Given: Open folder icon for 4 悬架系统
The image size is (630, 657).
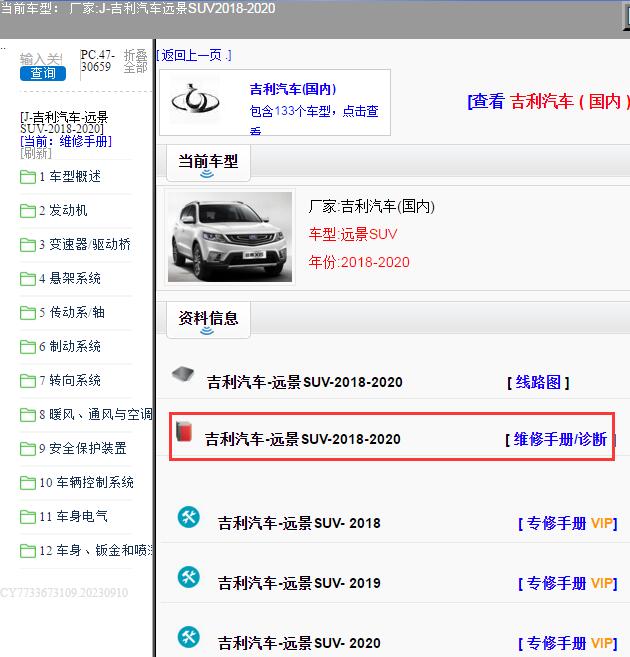Looking at the screenshot, I should pyautogui.click(x=28, y=279).
